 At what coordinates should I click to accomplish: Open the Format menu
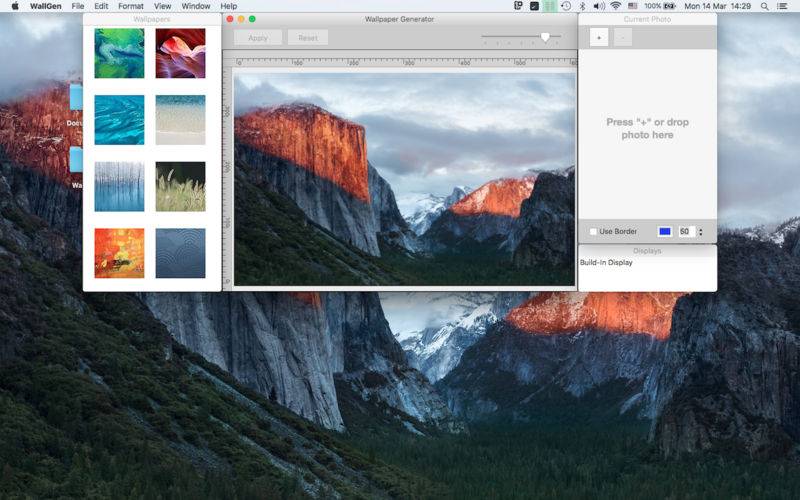pyautogui.click(x=131, y=6)
